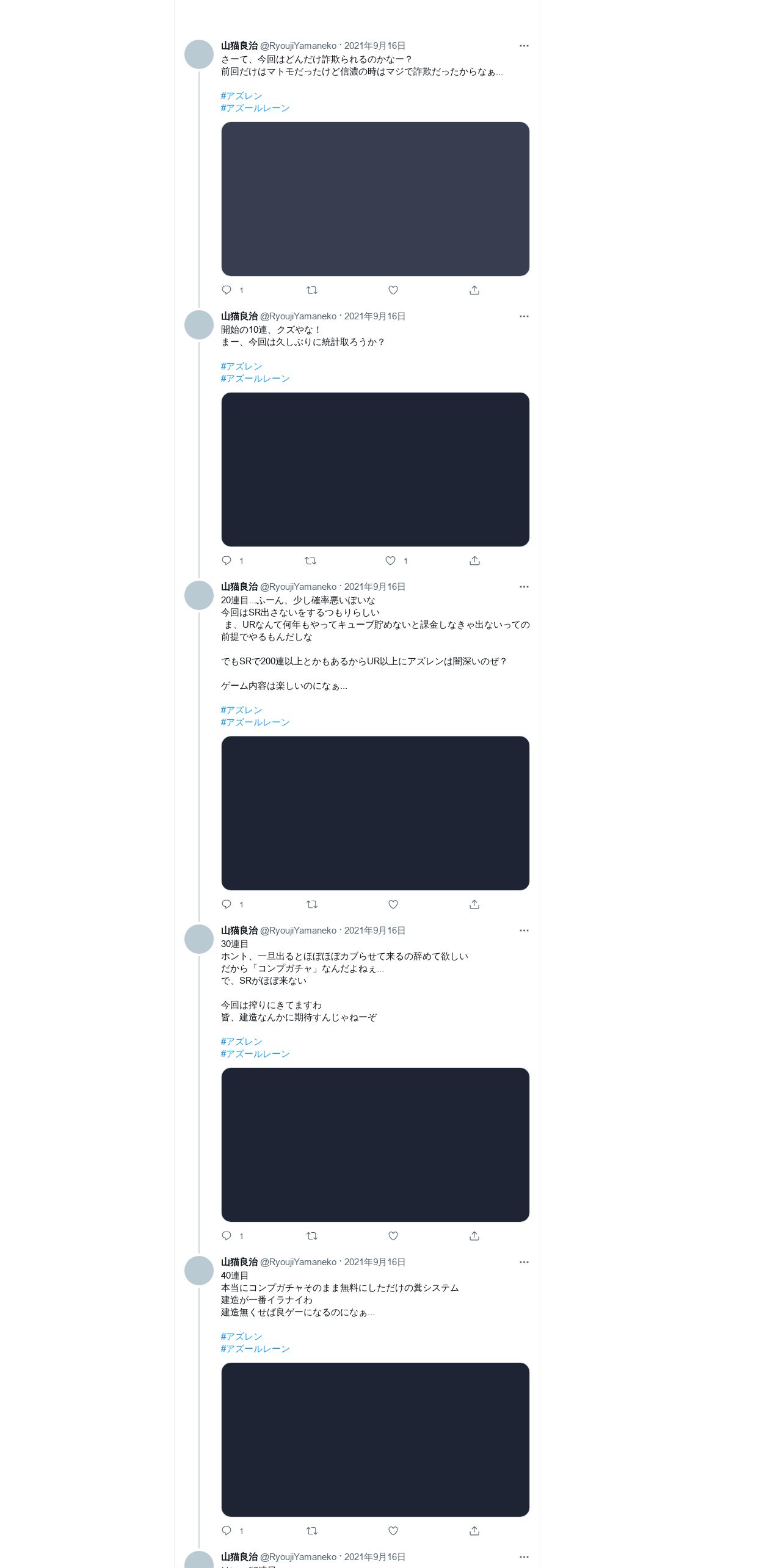Image resolution: width=784 pixels, height=1568 pixels.
Task: Open the 2021年9月16日 timestamp of 20連目 tweet
Action: (x=375, y=587)
